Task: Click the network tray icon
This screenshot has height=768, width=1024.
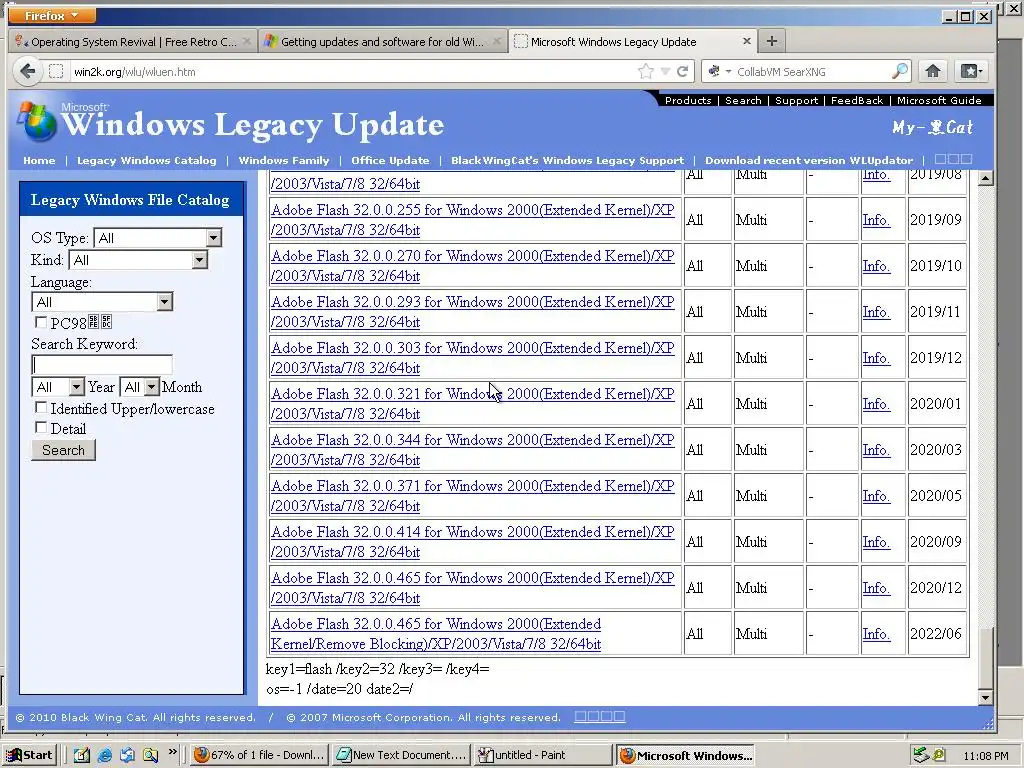Action: click(x=920, y=755)
